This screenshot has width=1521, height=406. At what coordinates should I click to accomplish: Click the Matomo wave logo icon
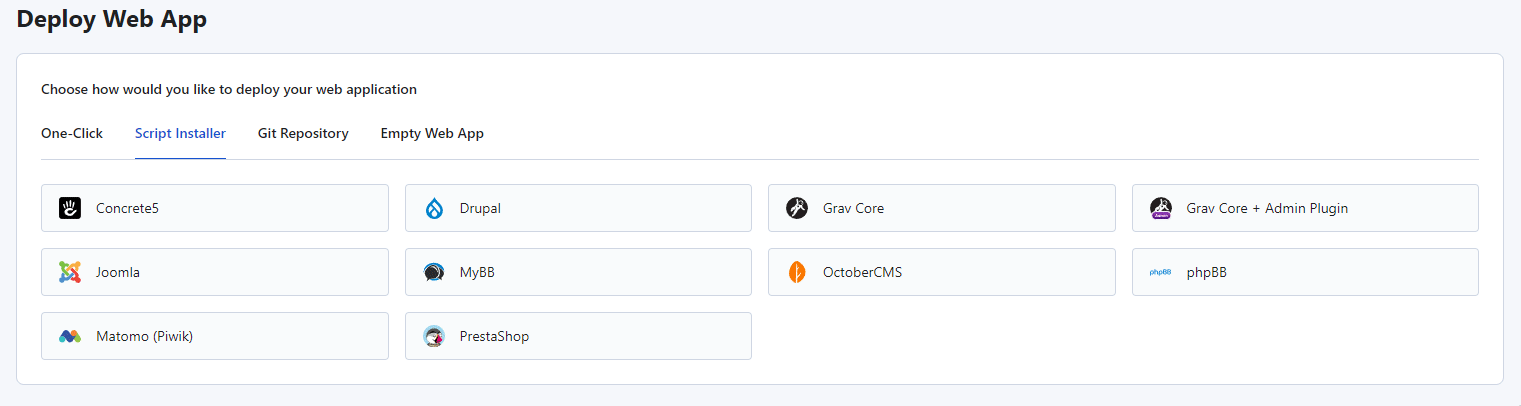coord(69,336)
